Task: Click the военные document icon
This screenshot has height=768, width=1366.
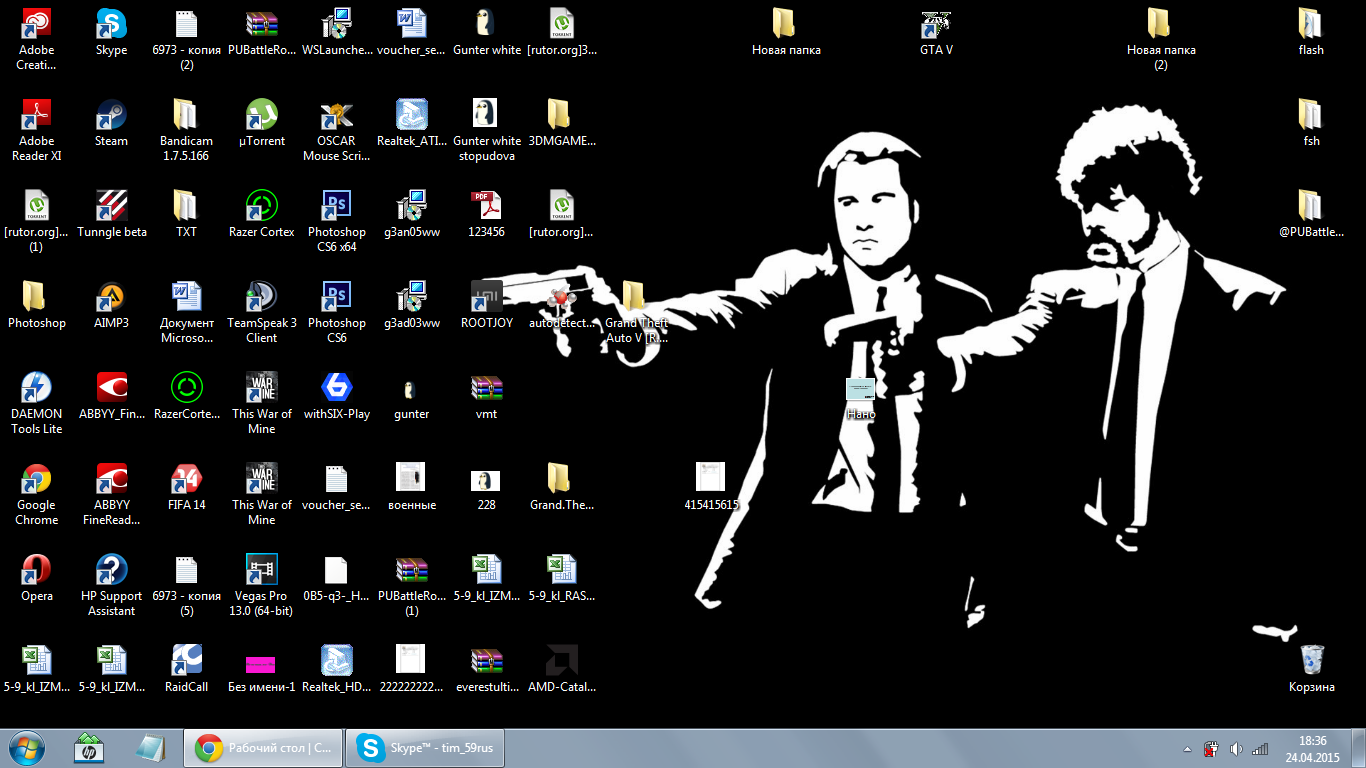Action: pyautogui.click(x=412, y=488)
